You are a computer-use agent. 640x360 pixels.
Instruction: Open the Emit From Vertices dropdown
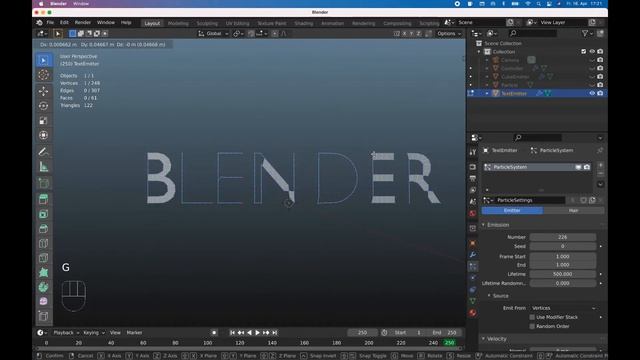[x=564, y=308]
